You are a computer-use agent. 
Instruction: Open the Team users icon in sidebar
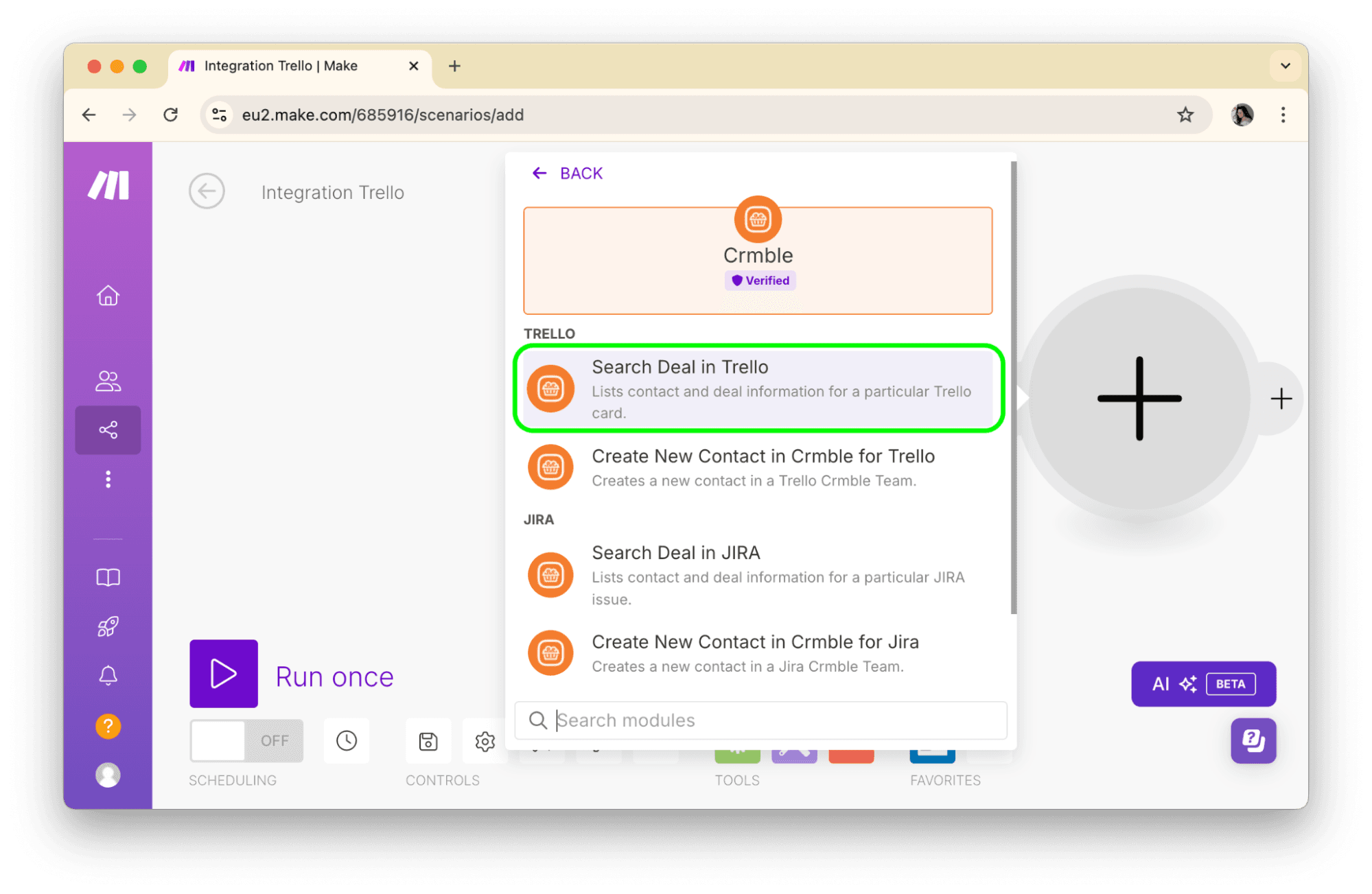coord(108,381)
